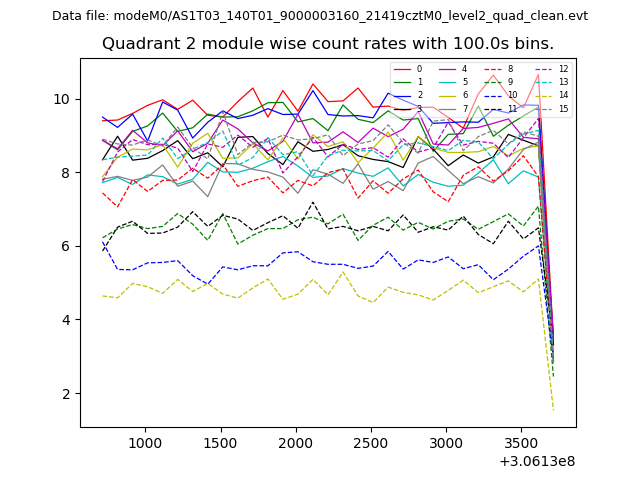
Task: Click the cyan legend marker for module 5
Action: [448, 82]
